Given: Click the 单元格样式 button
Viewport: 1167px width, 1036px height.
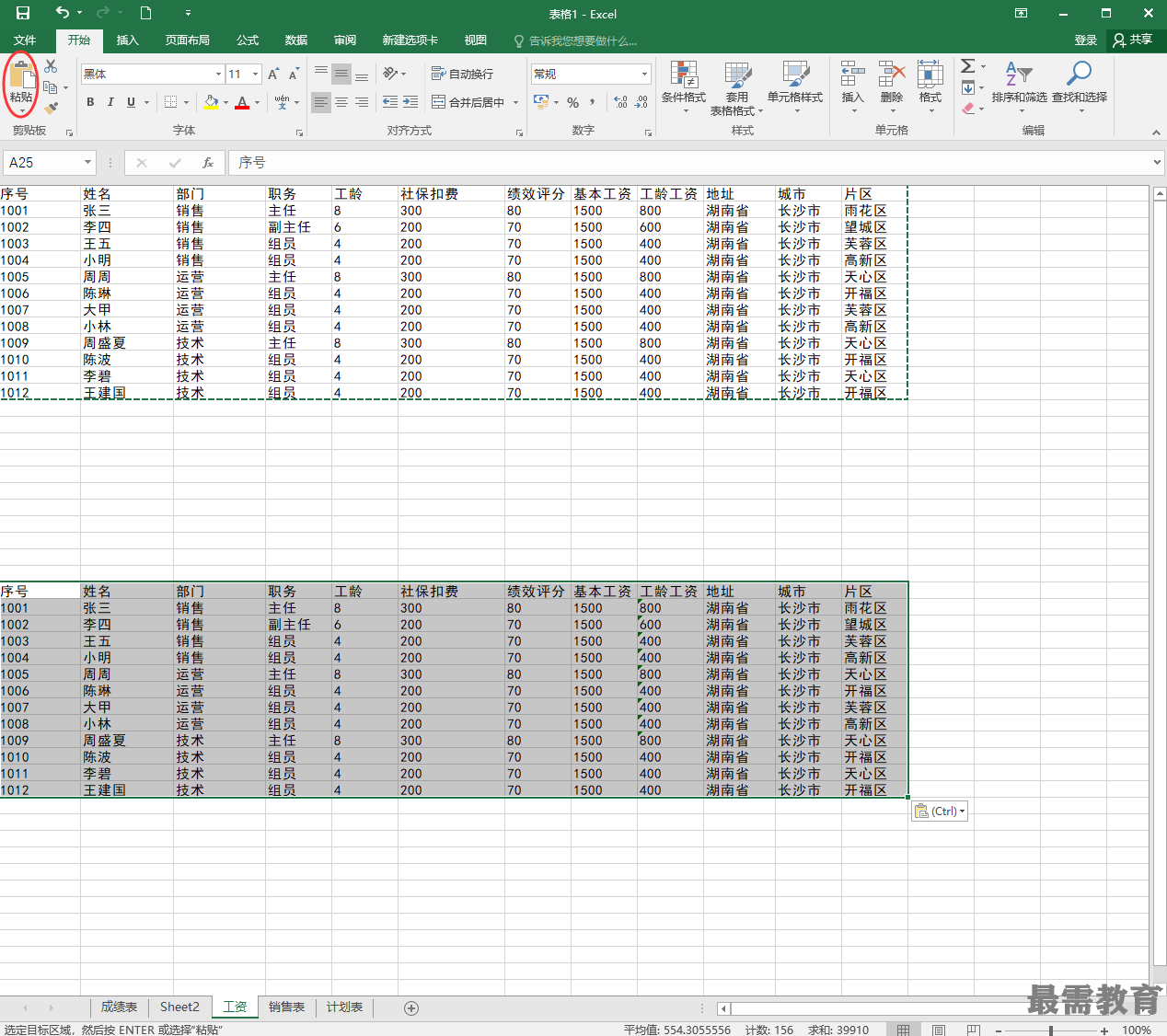Looking at the screenshot, I should coord(795,88).
